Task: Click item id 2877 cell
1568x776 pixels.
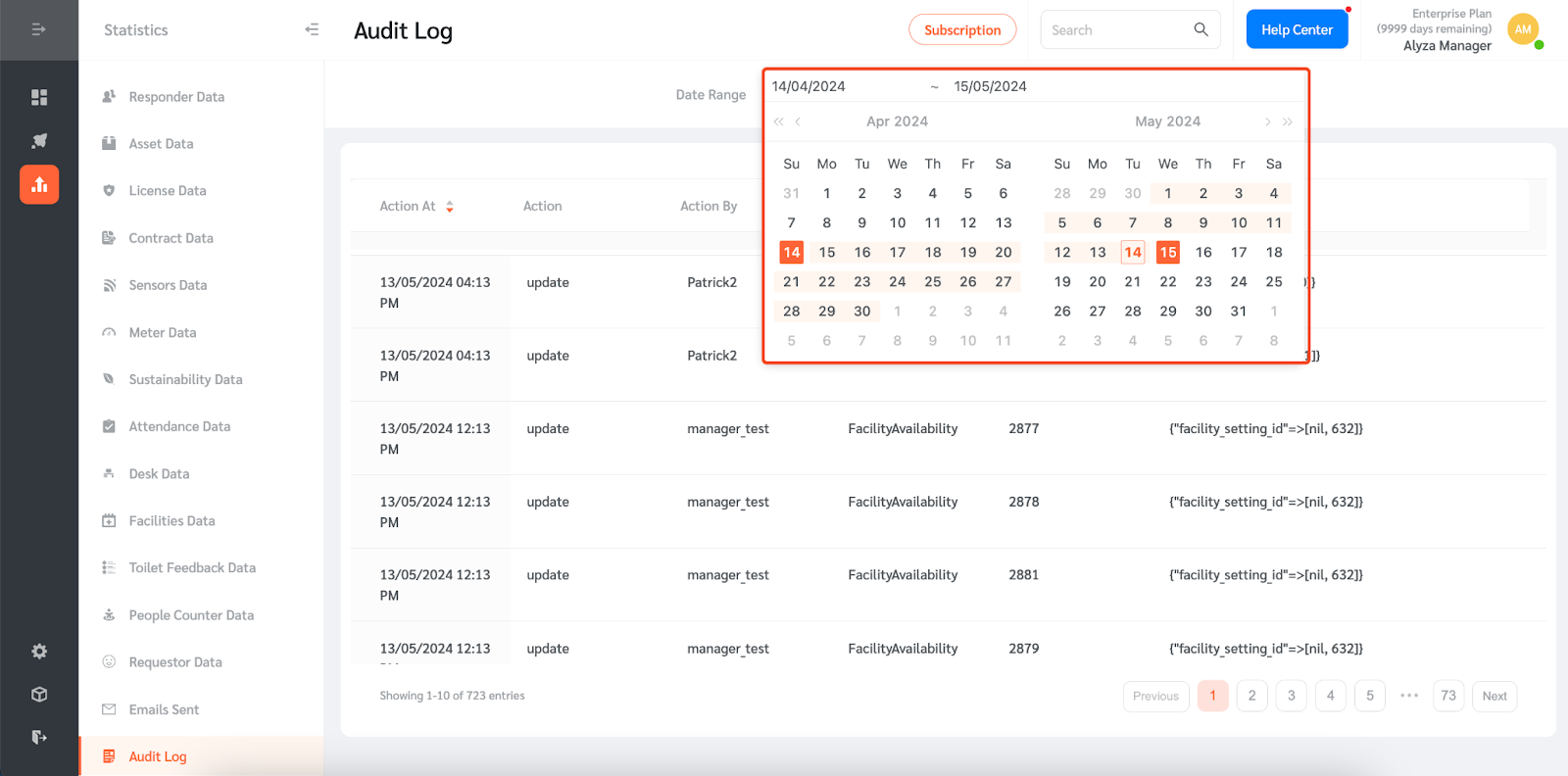Action: 1024,428
